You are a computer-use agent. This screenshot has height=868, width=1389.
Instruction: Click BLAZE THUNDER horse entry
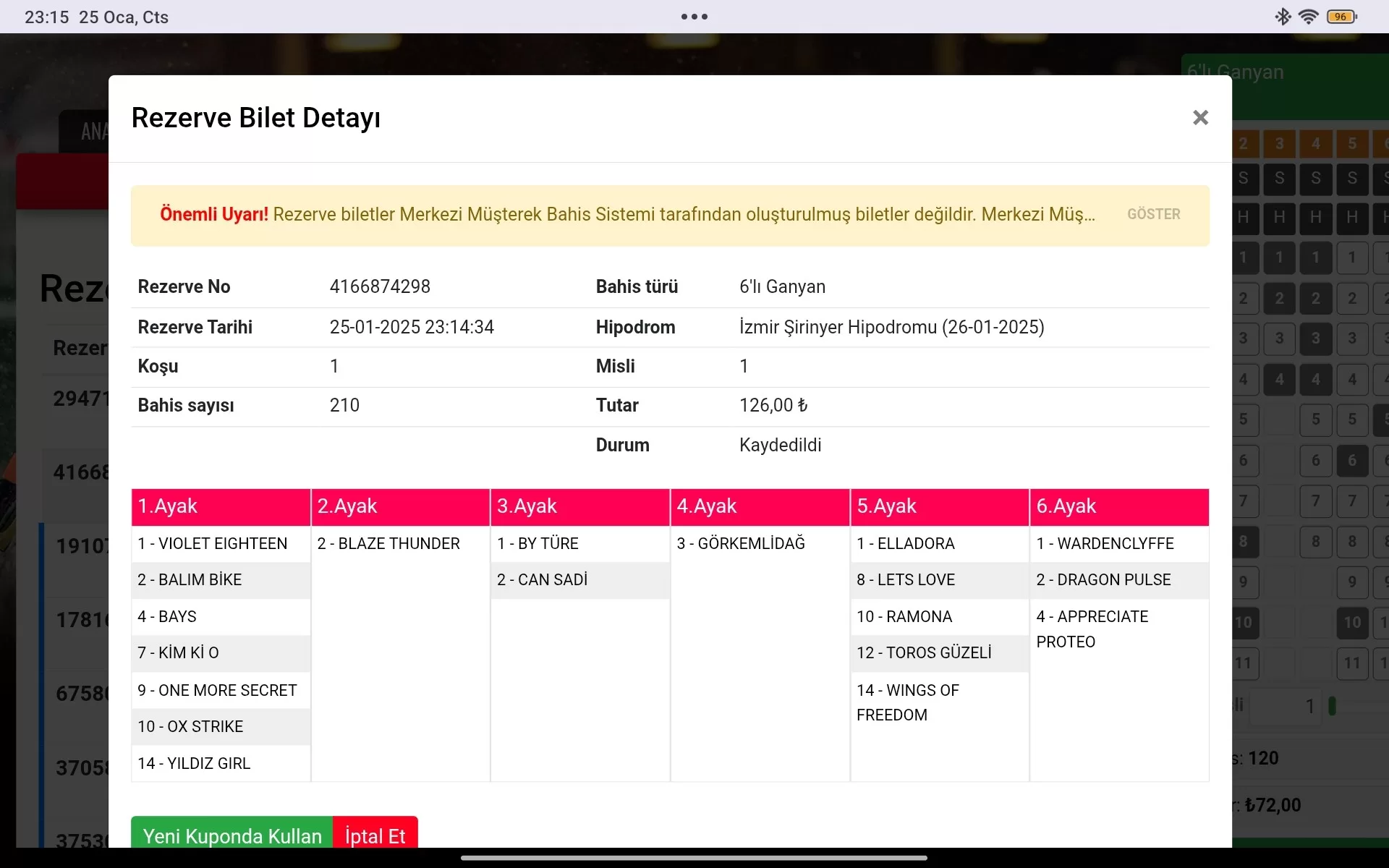[388, 543]
